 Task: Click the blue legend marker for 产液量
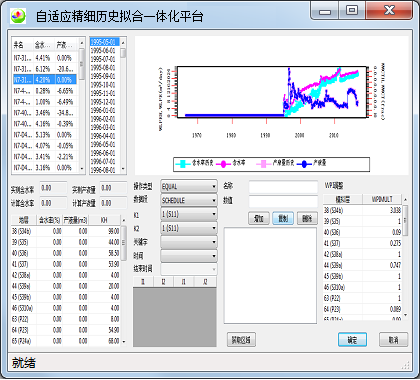point(304,164)
